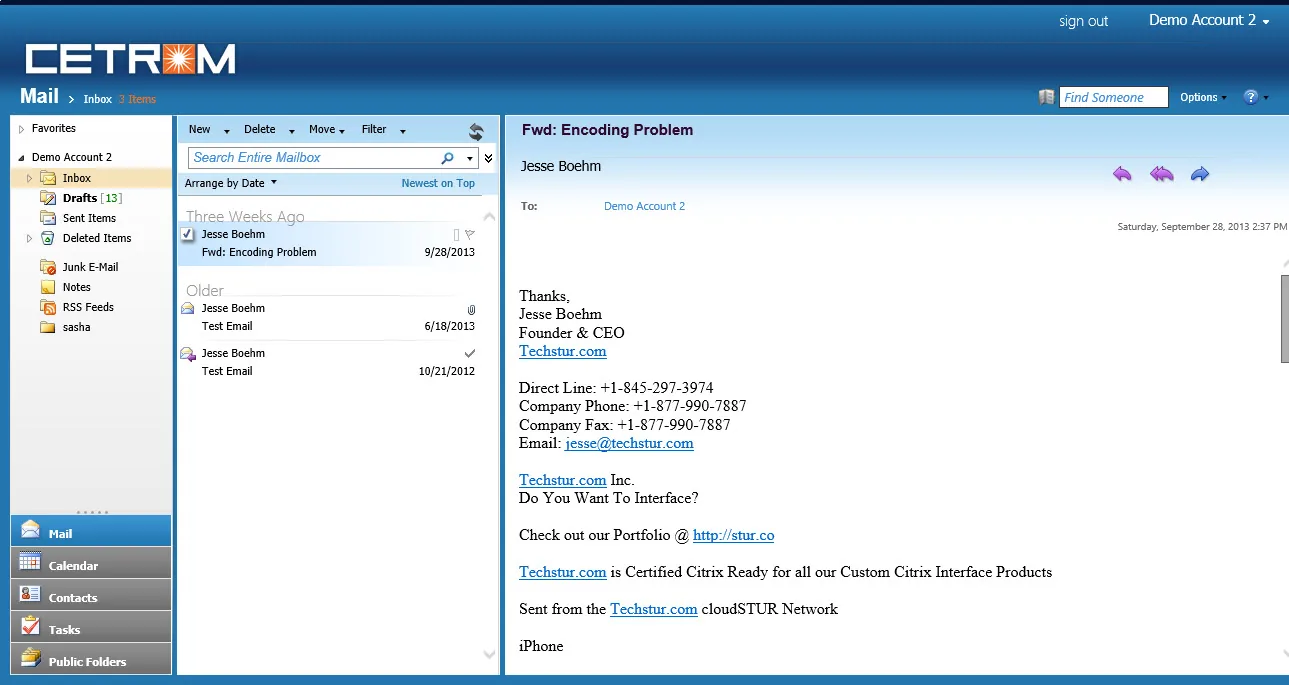Open the http://stur.co portfolio link
1289x685 pixels.
tap(733, 535)
